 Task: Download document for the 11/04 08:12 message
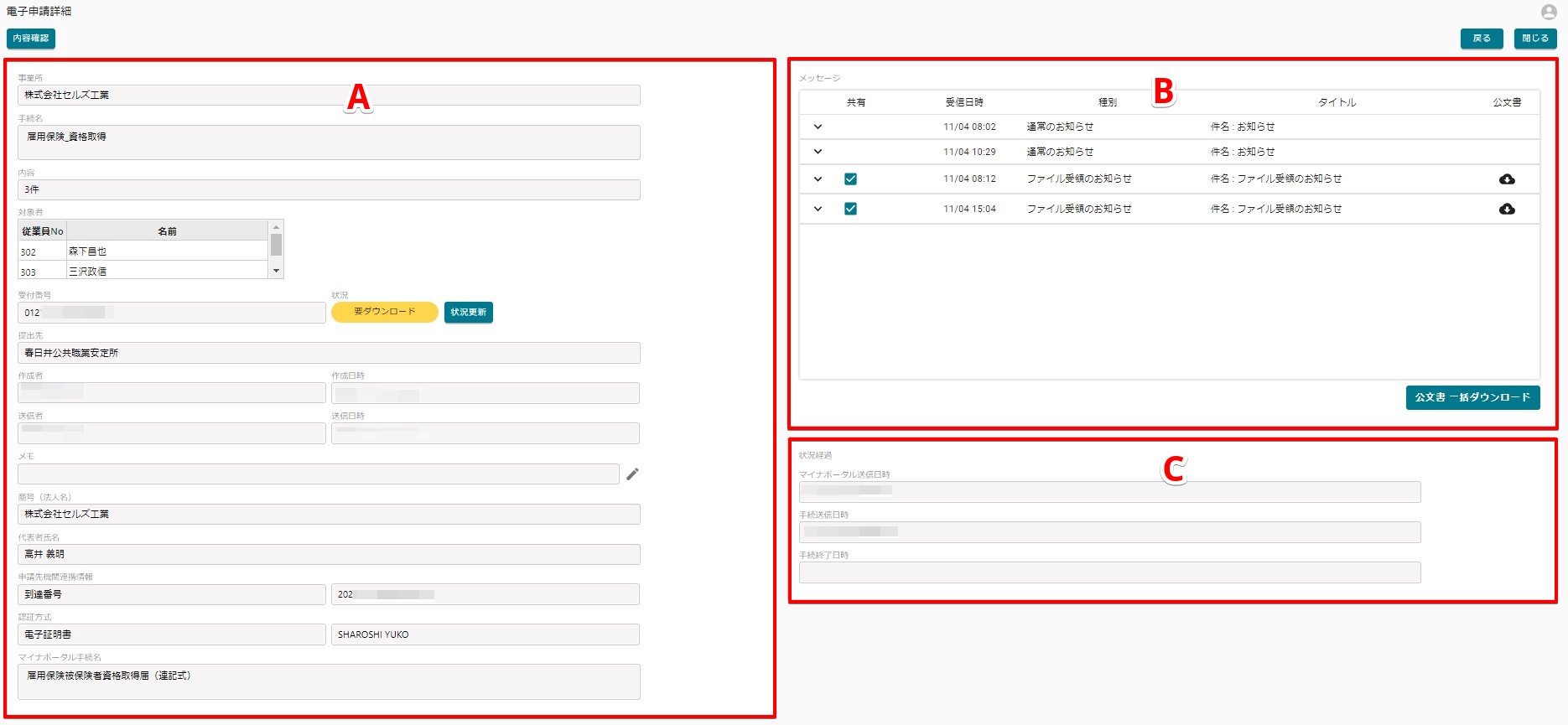1507,179
